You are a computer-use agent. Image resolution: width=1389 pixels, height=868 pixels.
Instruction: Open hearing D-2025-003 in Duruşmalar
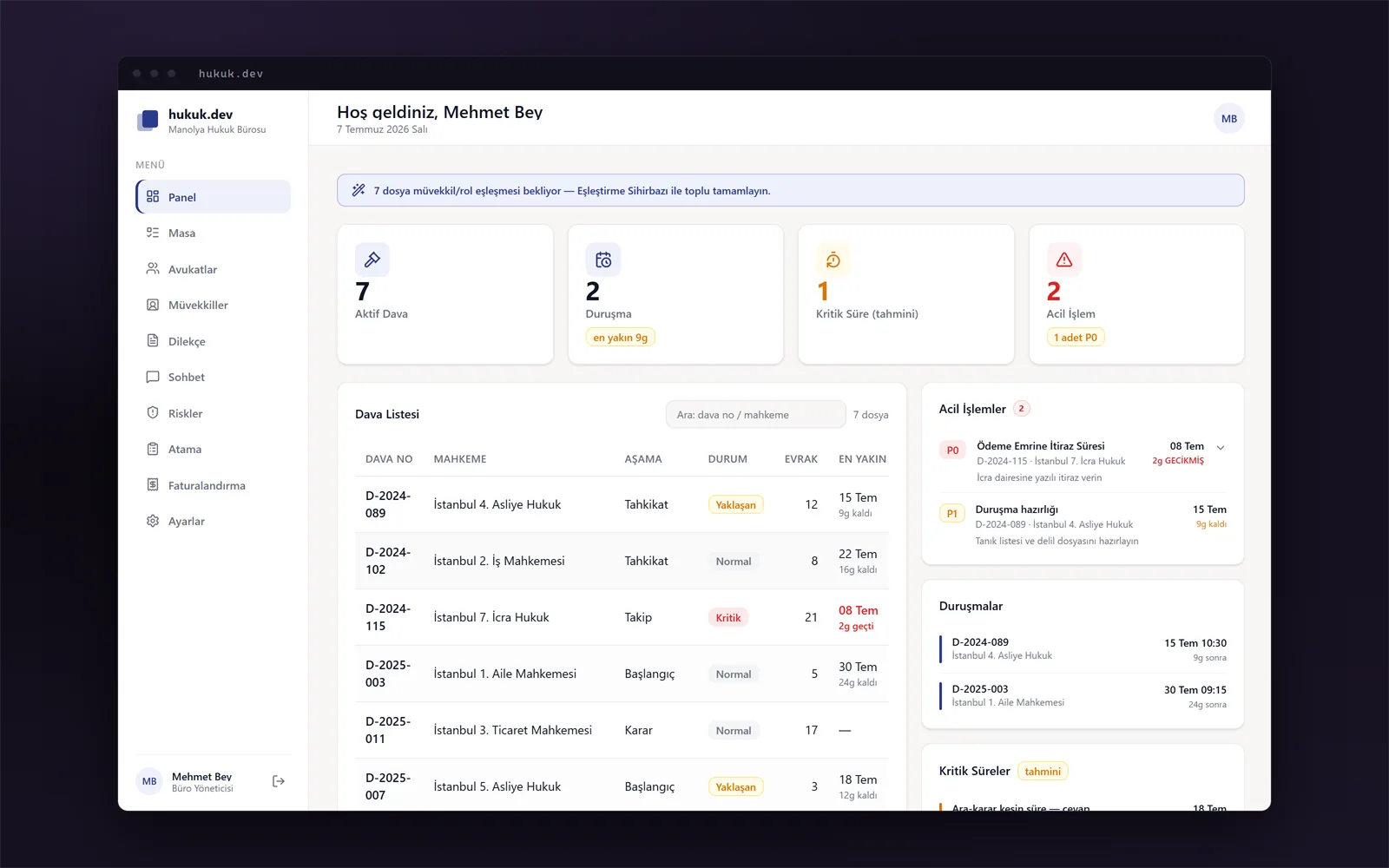[1083, 696]
